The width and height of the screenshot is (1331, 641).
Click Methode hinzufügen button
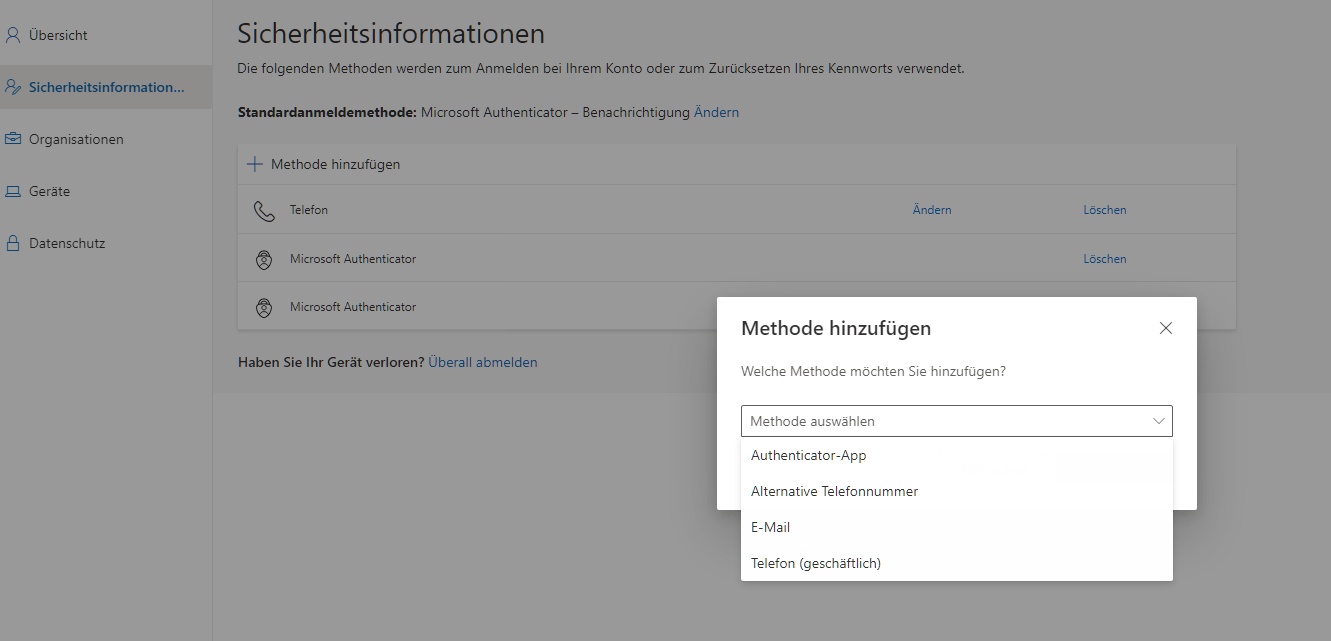324,164
